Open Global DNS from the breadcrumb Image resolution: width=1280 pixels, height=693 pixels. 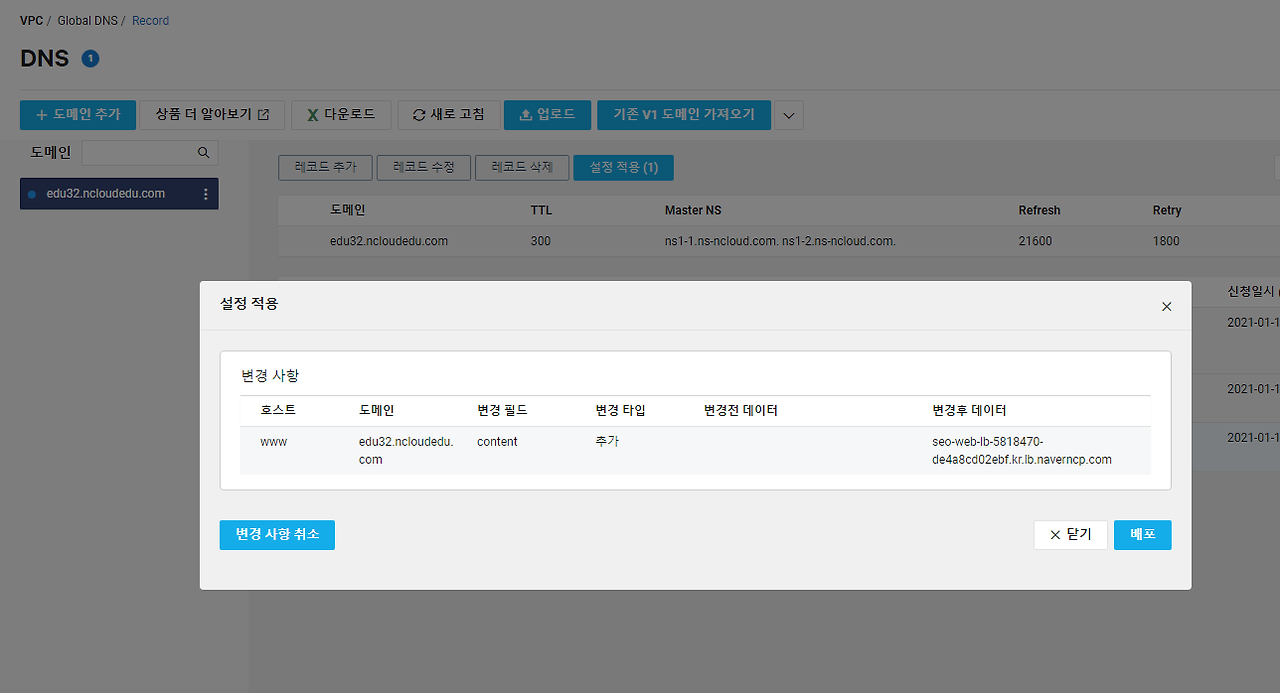tap(88, 20)
